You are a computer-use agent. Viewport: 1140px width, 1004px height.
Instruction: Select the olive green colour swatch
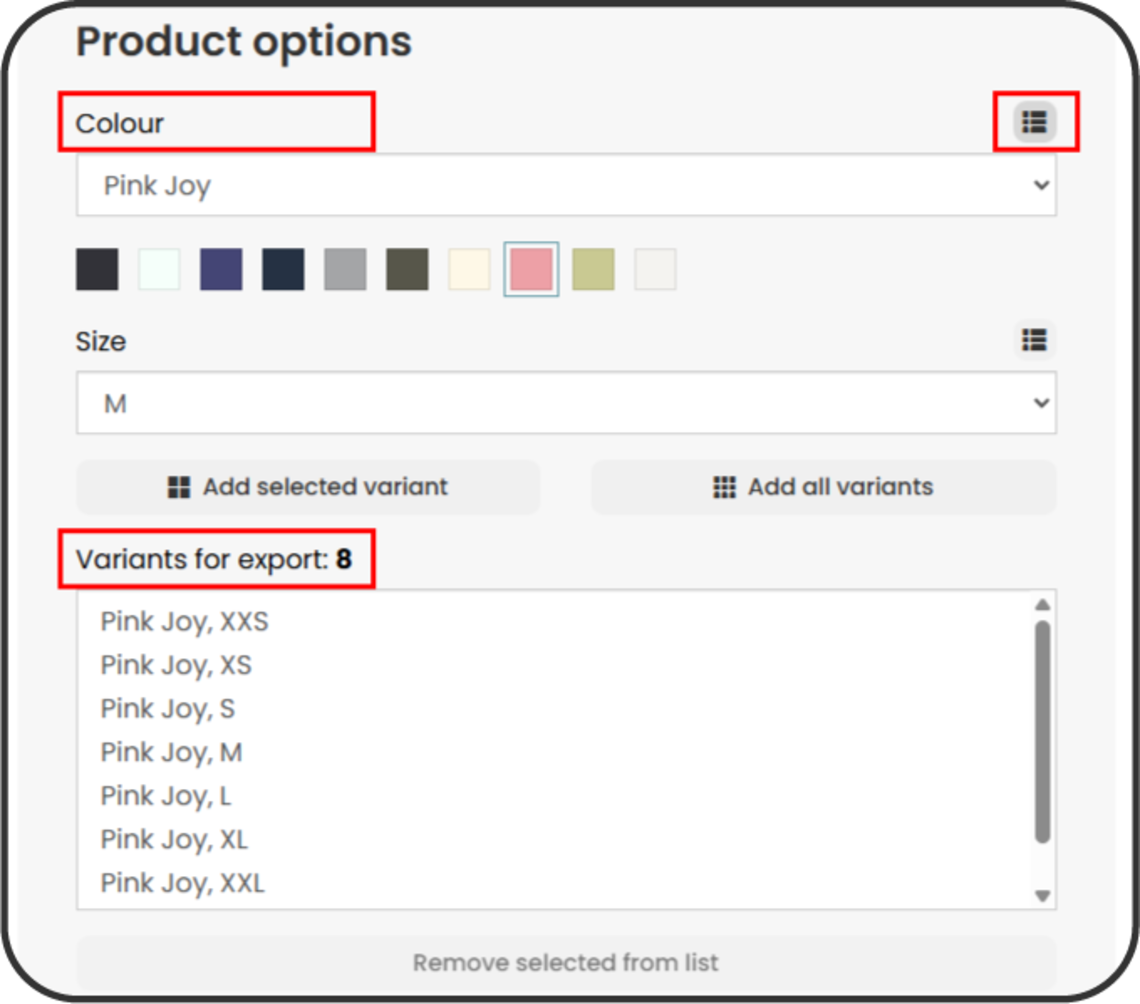pyautogui.click(x=407, y=270)
